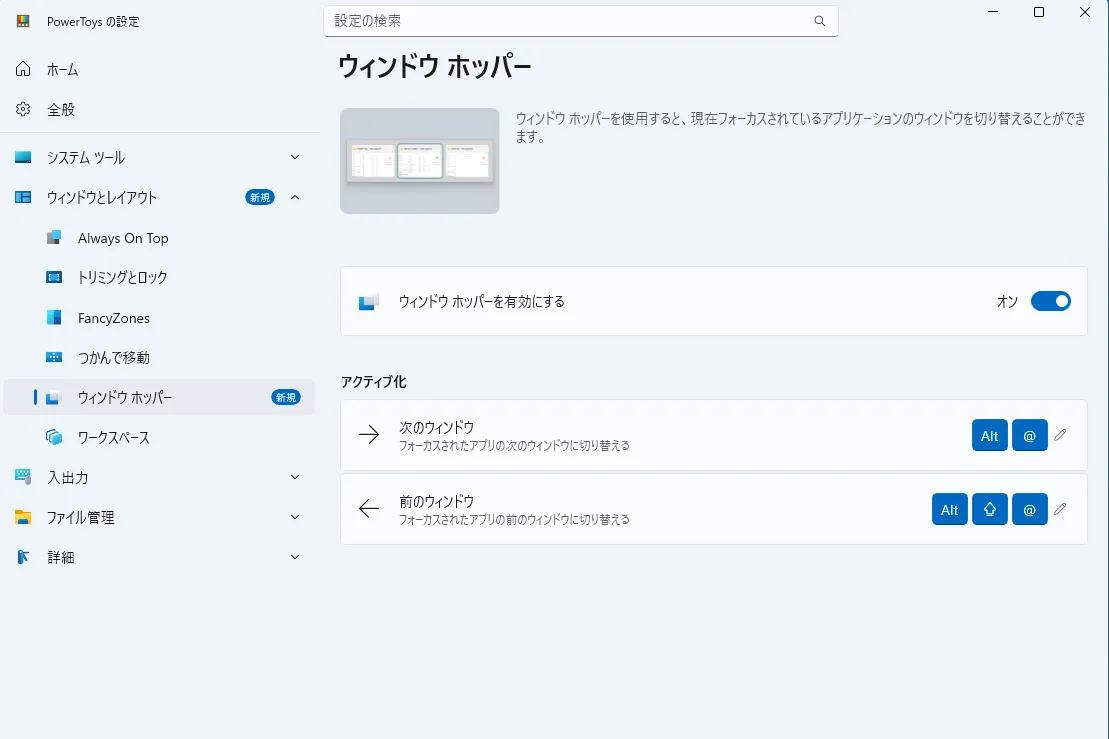Image resolution: width=1109 pixels, height=739 pixels.
Task: Click the @ key of 前のウィンドウ shortcut
Action: point(1029,509)
